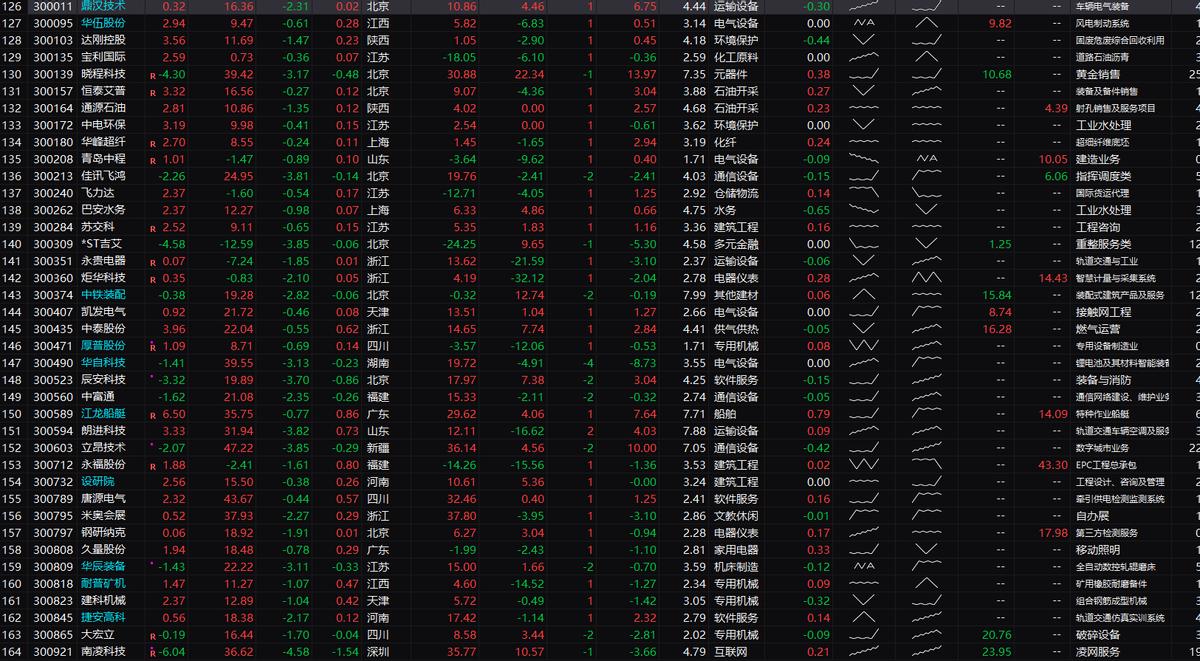Click stock code 300435
Image resolution: width=1200 pixels, height=661 pixels.
53,329
